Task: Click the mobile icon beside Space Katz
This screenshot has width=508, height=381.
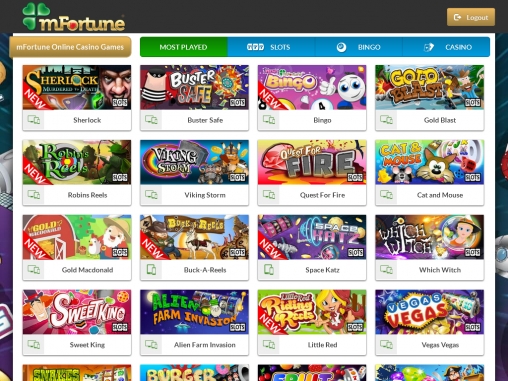Action: coord(269,269)
